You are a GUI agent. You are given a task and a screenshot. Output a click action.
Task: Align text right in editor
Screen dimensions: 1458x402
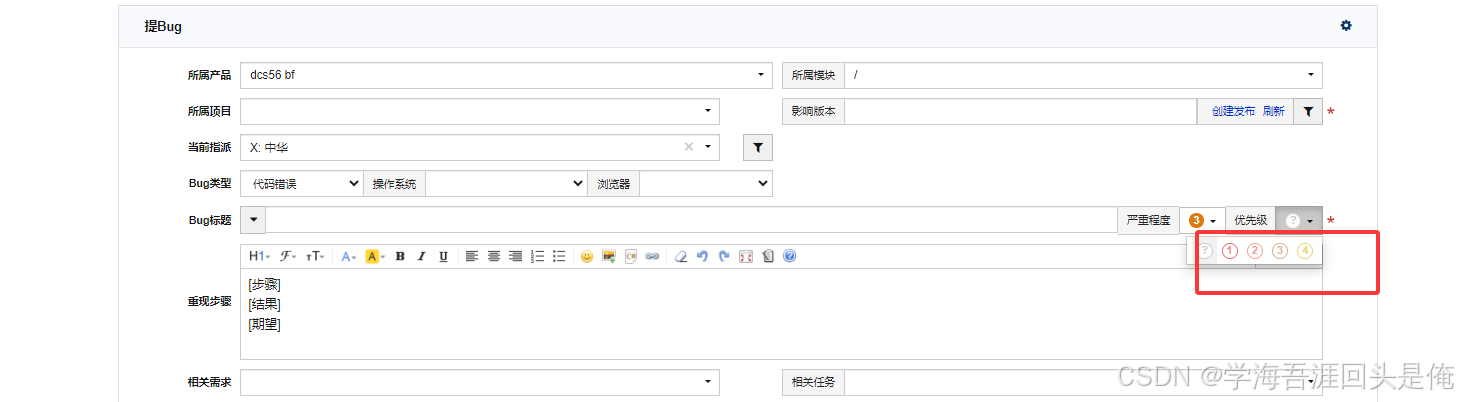click(516, 257)
